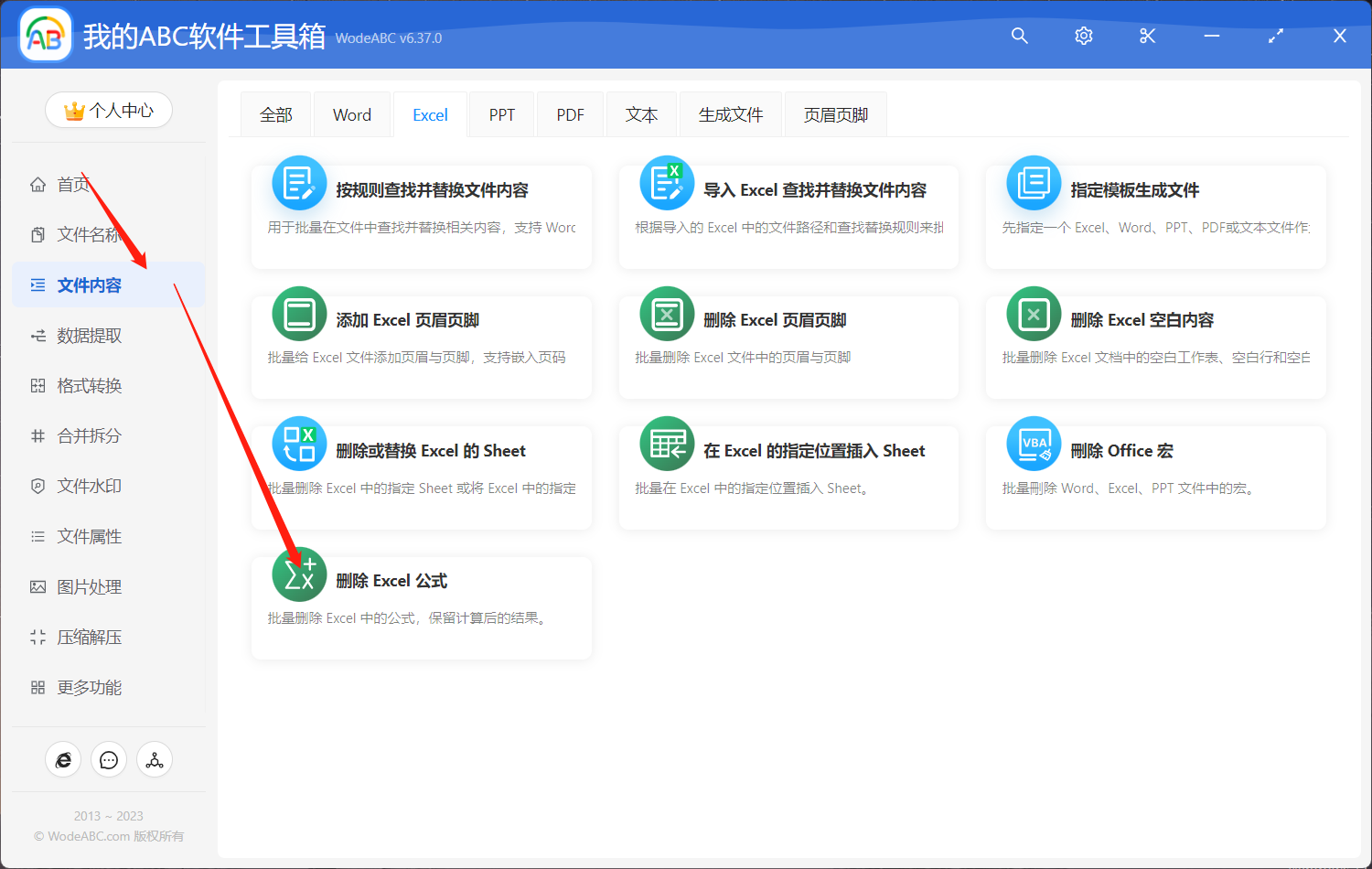Go to 首页 in the sidebar

(x=73, y=185)
